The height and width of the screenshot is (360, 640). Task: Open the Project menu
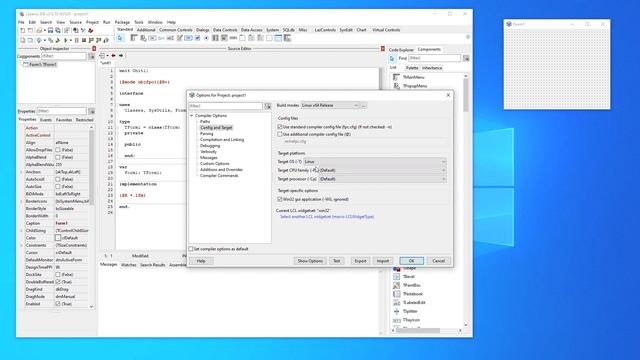[x=92, y=22]
